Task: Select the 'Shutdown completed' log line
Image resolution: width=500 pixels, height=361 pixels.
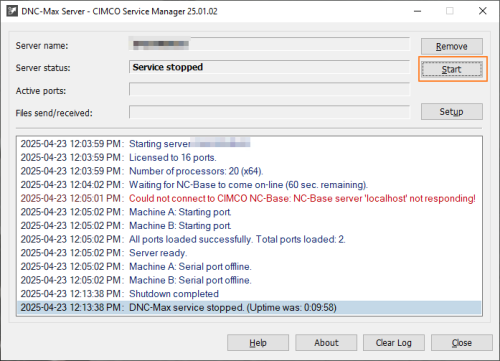Action: (x=249, y=294)
